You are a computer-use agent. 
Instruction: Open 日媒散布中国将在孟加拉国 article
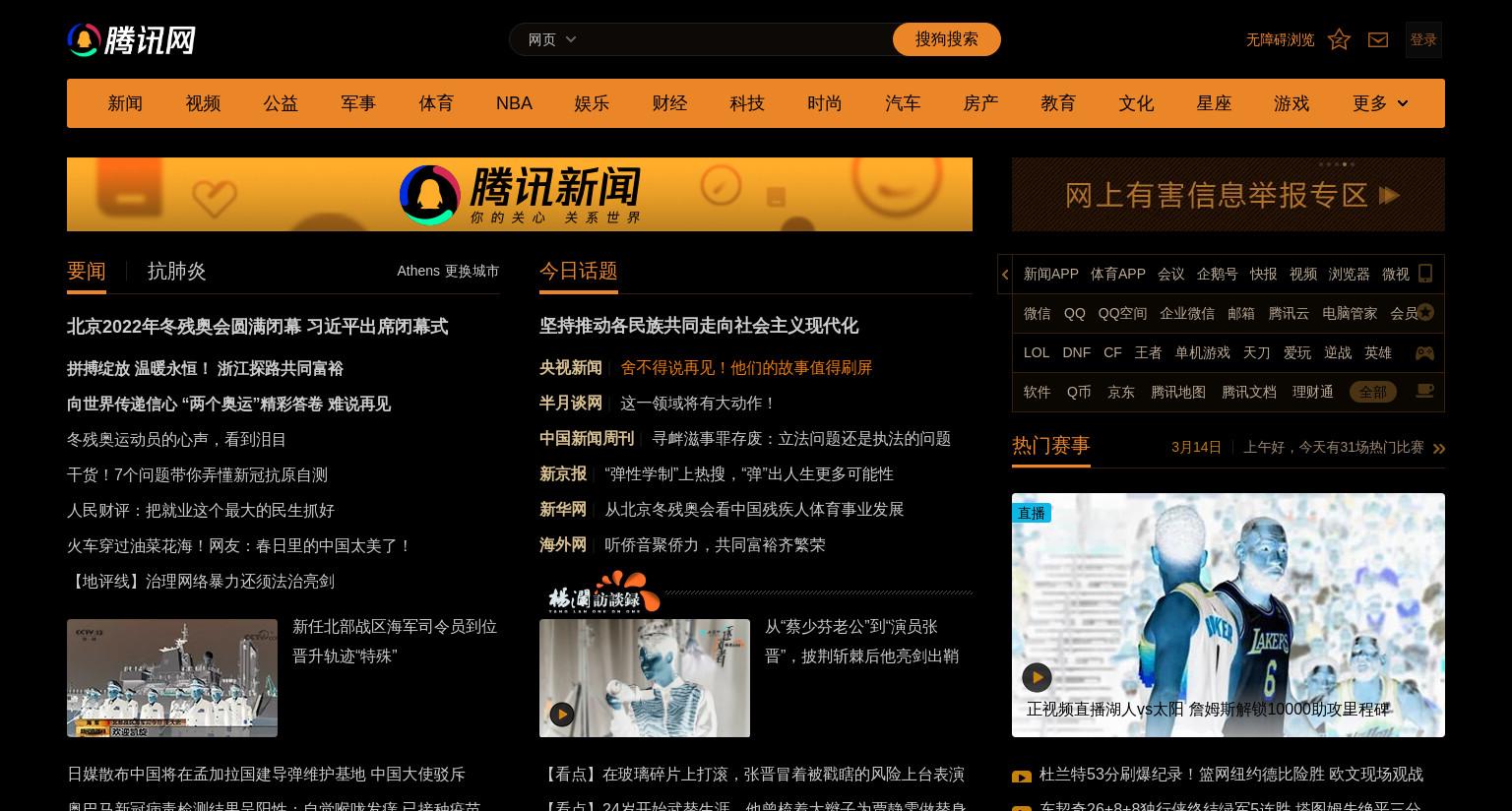266,775
